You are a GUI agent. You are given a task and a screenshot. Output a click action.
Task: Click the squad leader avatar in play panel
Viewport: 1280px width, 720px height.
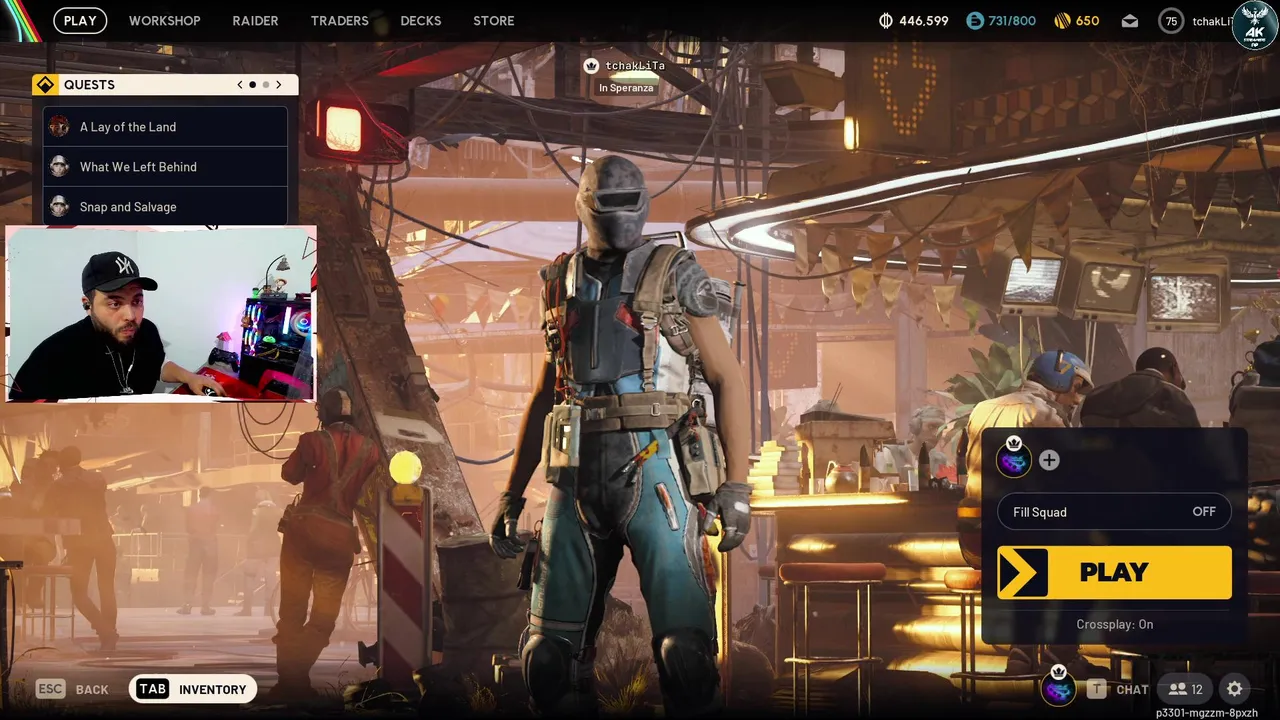click(1013, 459)
